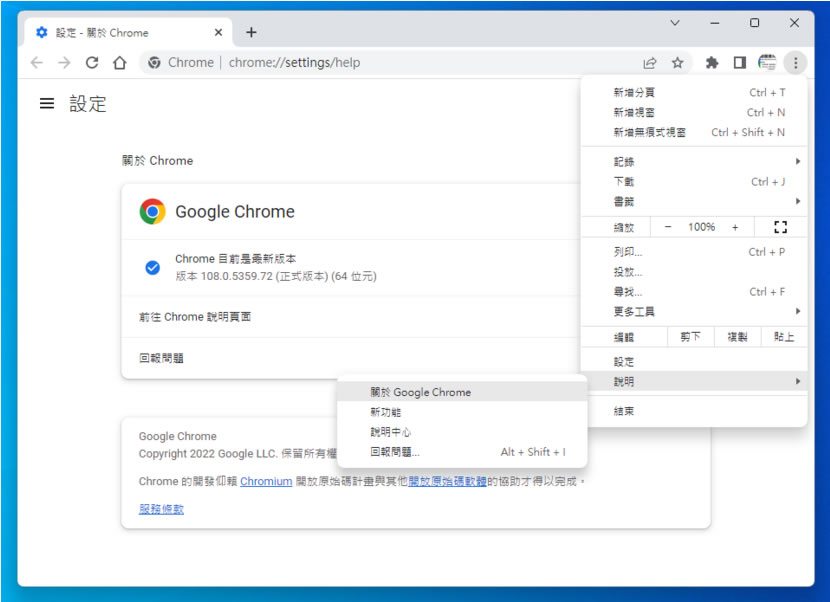Choose 新增無痕式視窗 menu item
The height and width of the screenshot is (602, 830).
tap(694, 132)
